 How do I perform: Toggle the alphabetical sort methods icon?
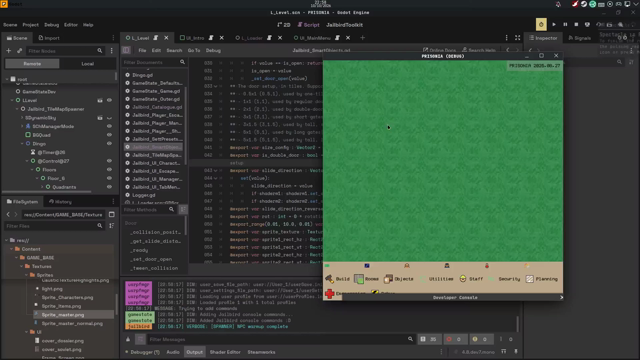coord(183,209)
